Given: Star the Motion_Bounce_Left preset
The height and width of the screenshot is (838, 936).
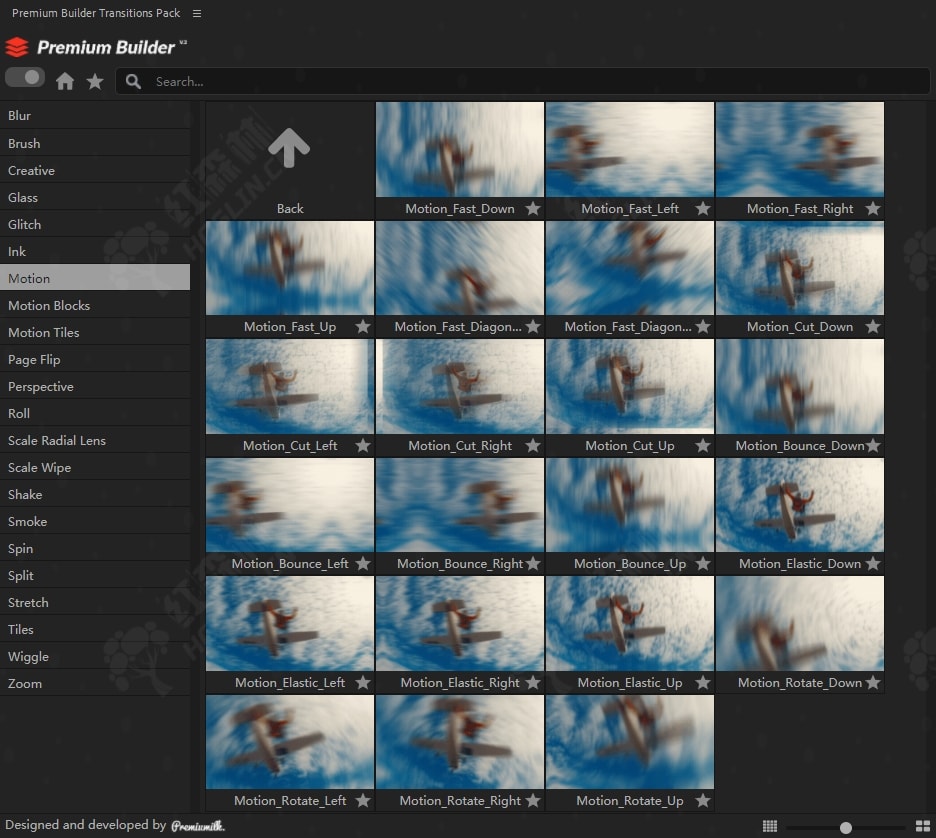Looking at the screenshot, I should tap(363, 563).
